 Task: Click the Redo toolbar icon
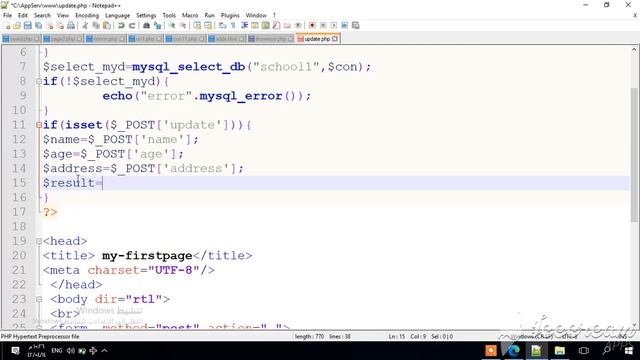pos(132,25)
